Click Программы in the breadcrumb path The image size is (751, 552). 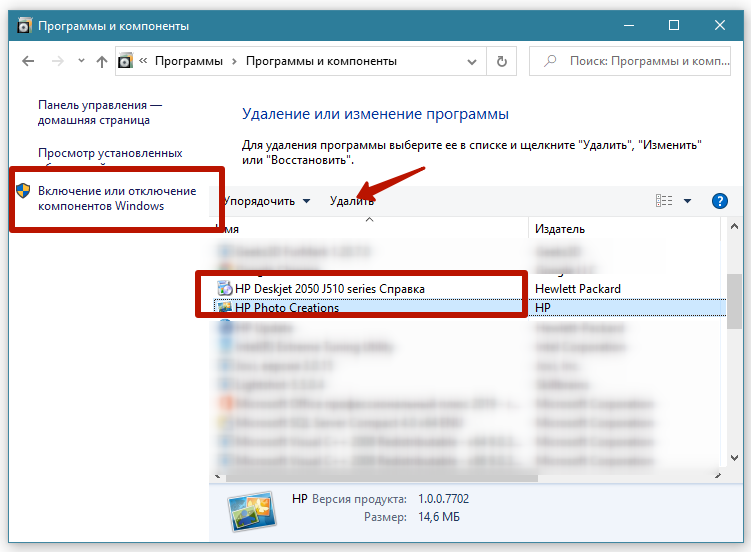(x=189, y=61)
